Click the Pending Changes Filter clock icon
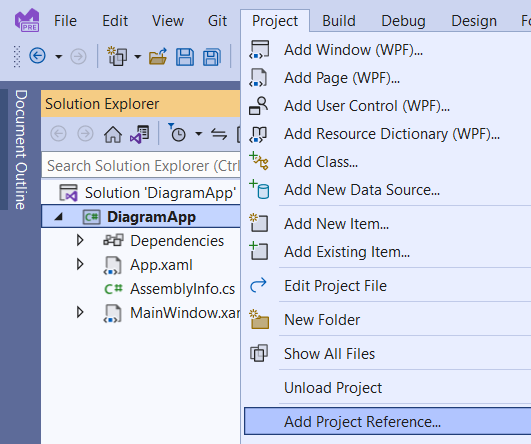Viewport: 531px width, 444px height. click(x=177, y=133)
